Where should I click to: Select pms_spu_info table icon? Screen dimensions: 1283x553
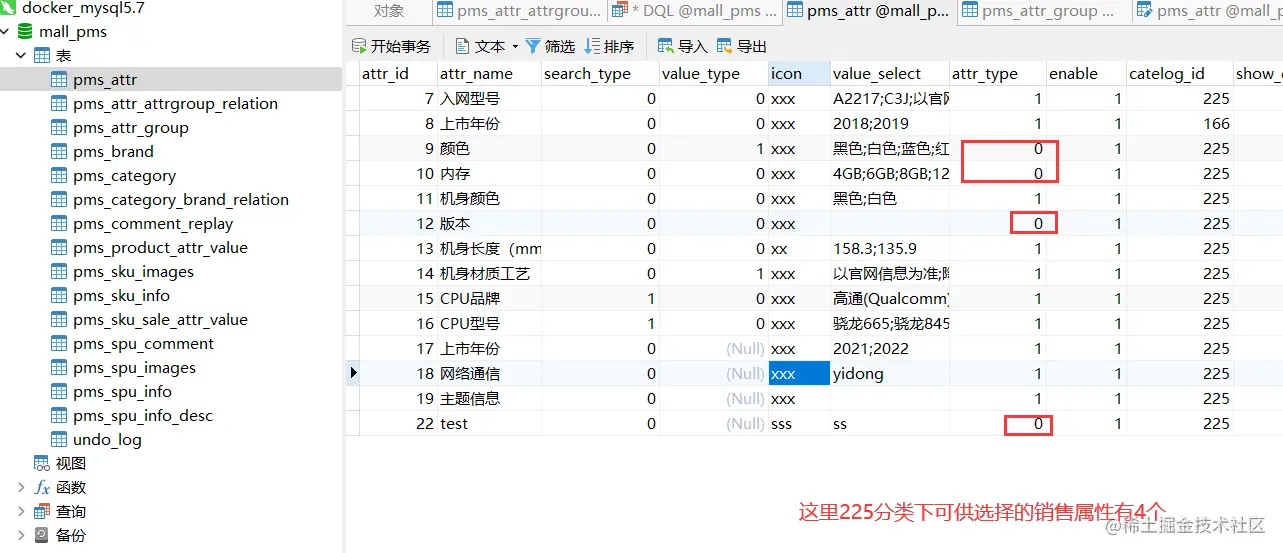tap(59, 392)
